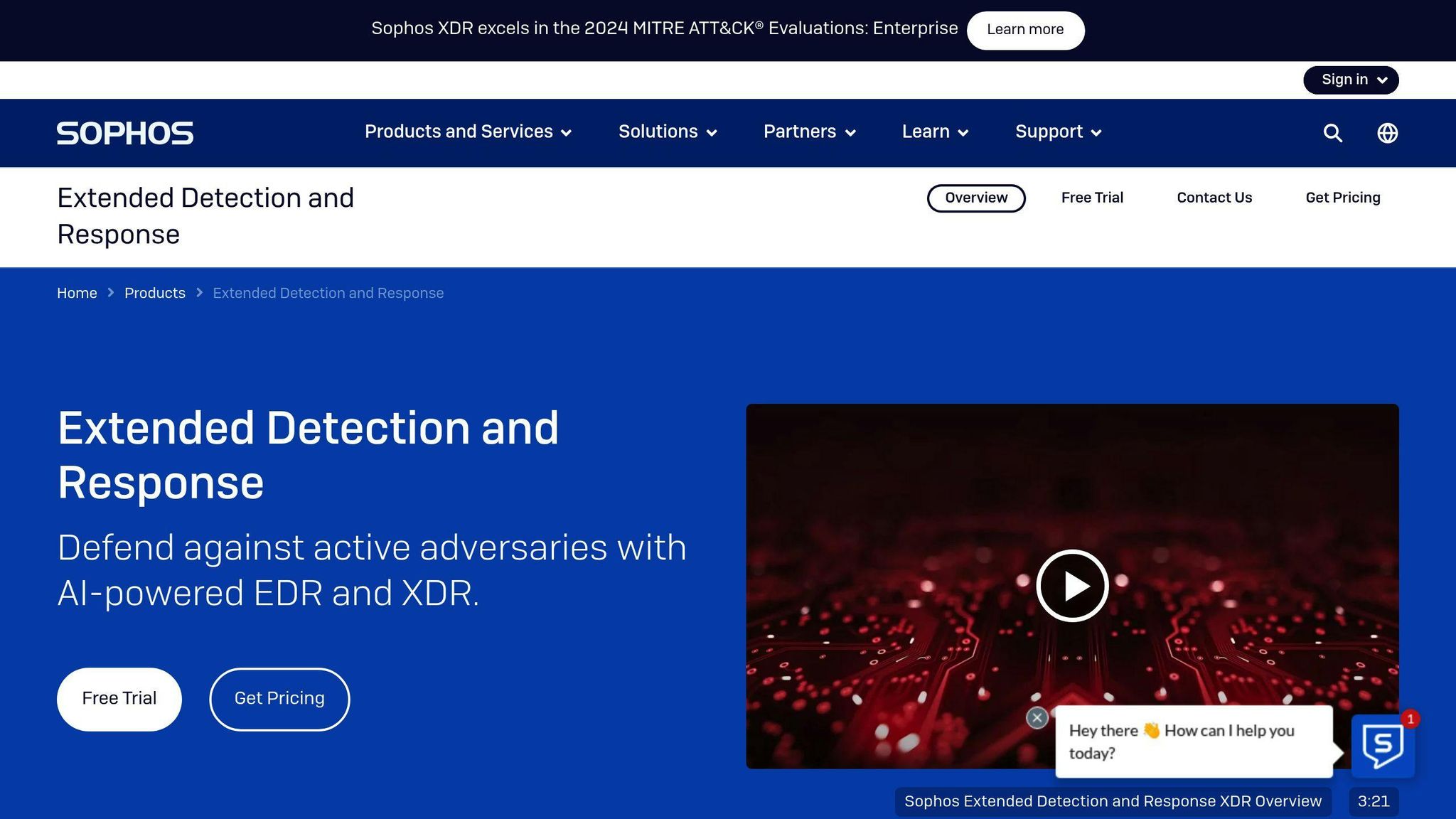The image size is (1456, 819).
Task: Expand the Solutions menu
Action: 668,132
